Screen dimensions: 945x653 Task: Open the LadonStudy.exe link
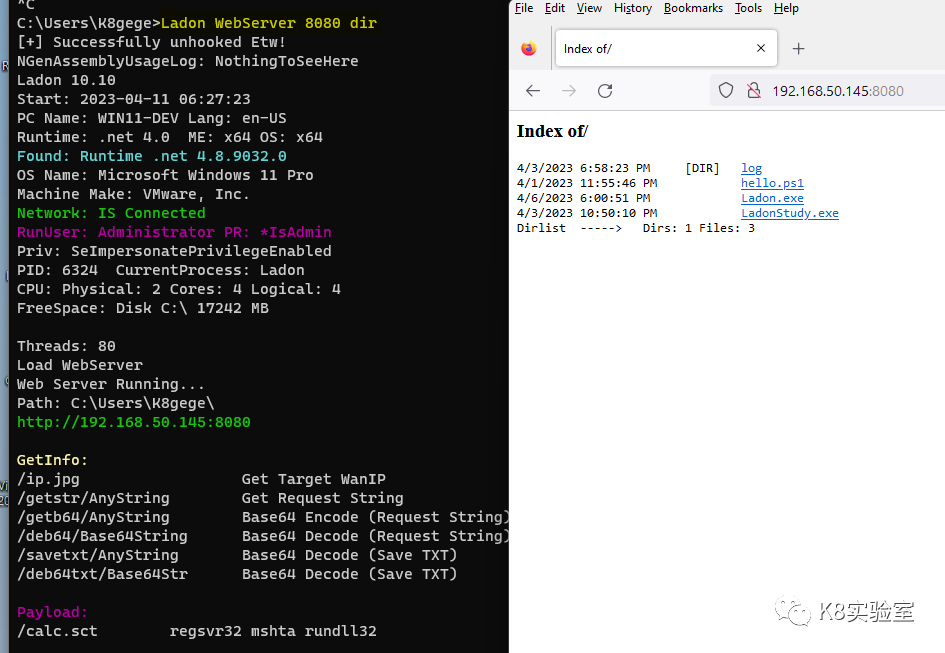(790, 213)
